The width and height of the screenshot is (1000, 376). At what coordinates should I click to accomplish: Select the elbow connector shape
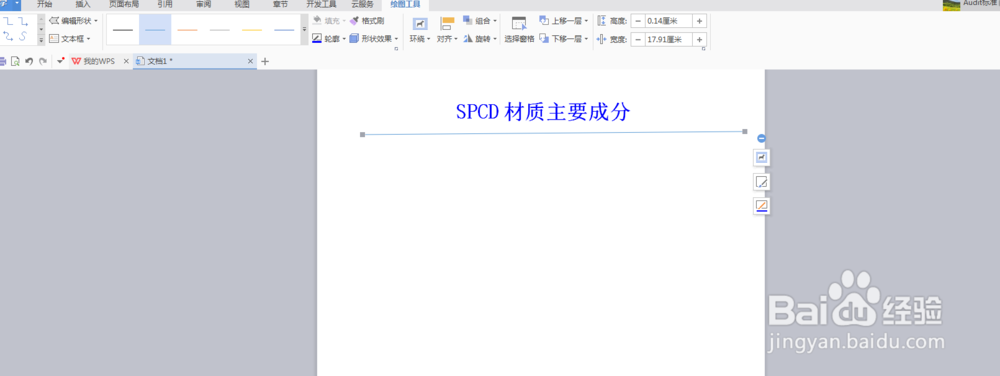pos(9,22)
